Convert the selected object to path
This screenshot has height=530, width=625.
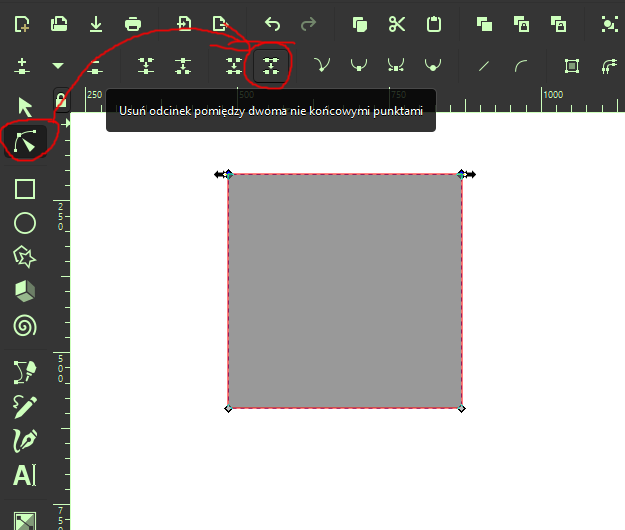coord(572,66)
